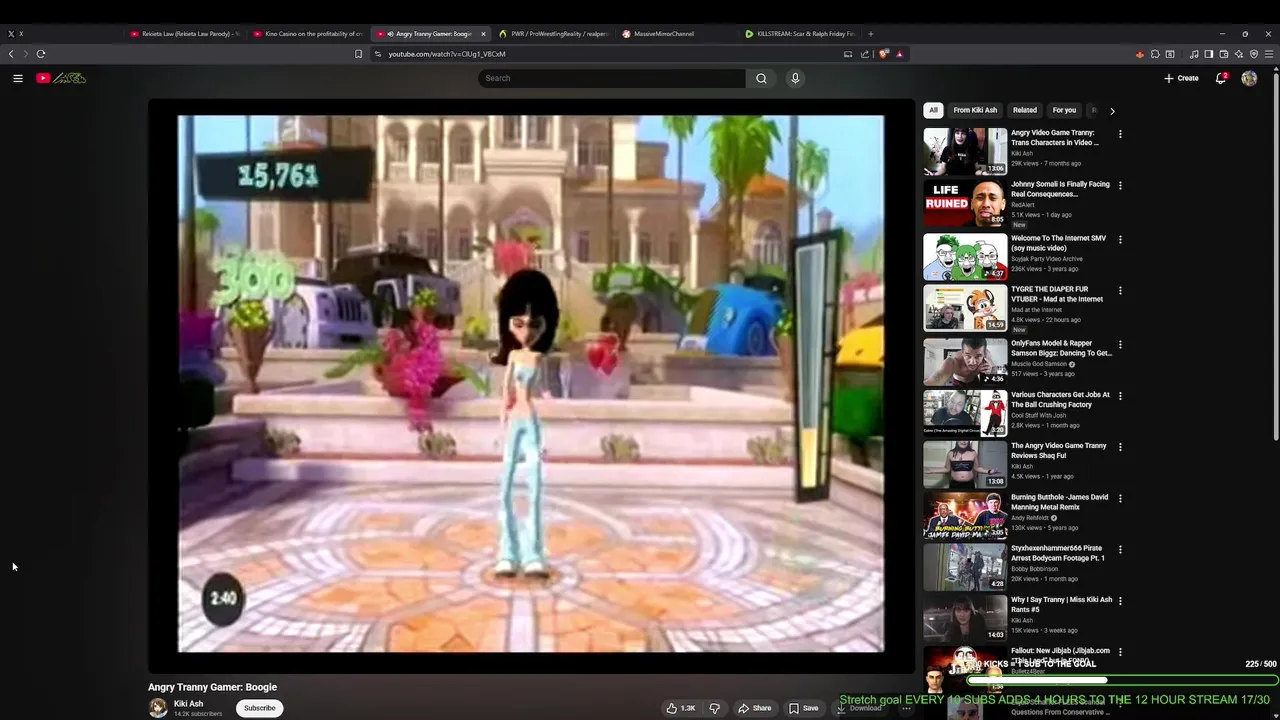Click the search magnifier button

click(x=761, y=78)
